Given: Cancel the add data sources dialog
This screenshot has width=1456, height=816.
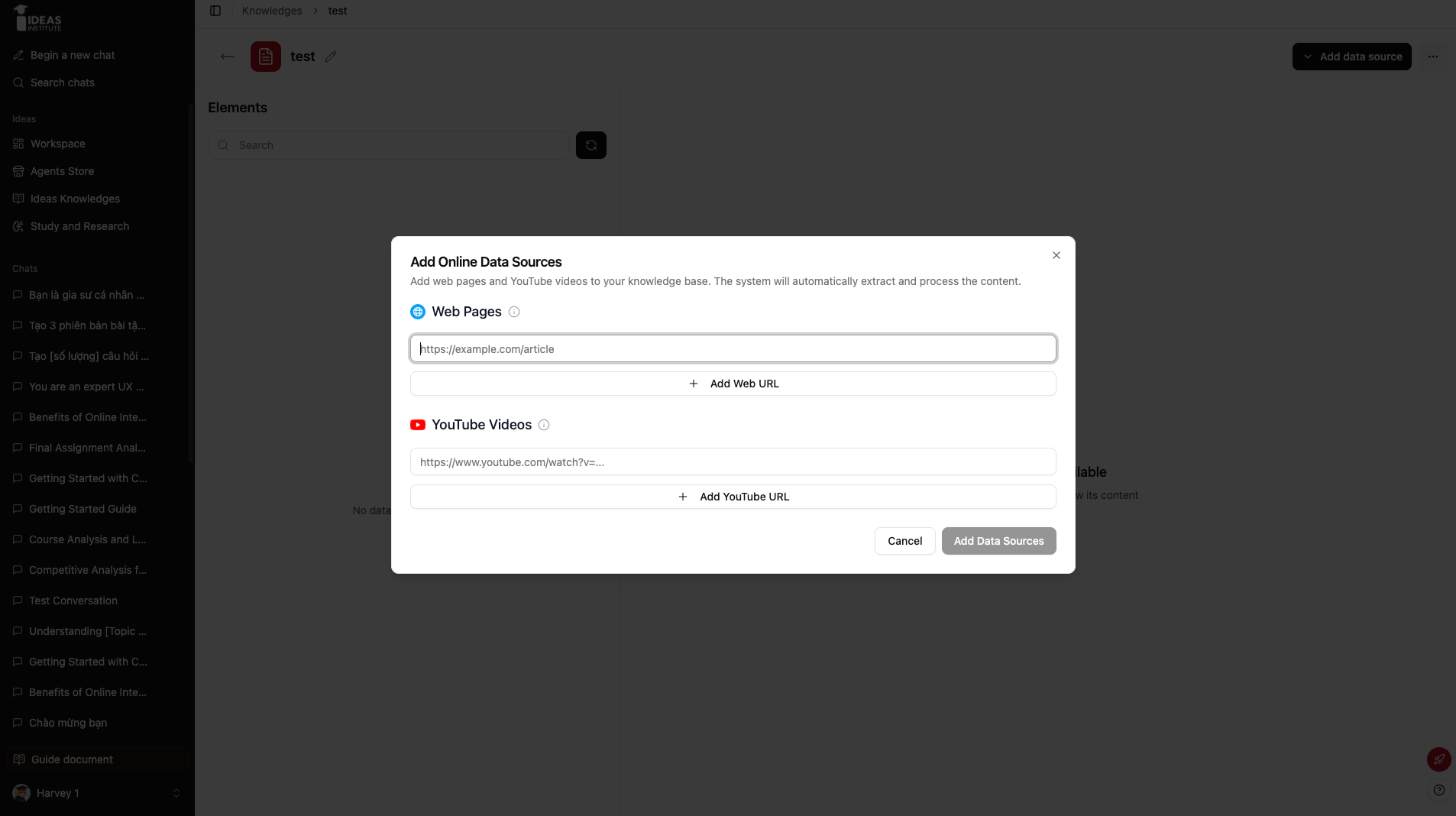Looking at the screenshot, I should point(905,541).
